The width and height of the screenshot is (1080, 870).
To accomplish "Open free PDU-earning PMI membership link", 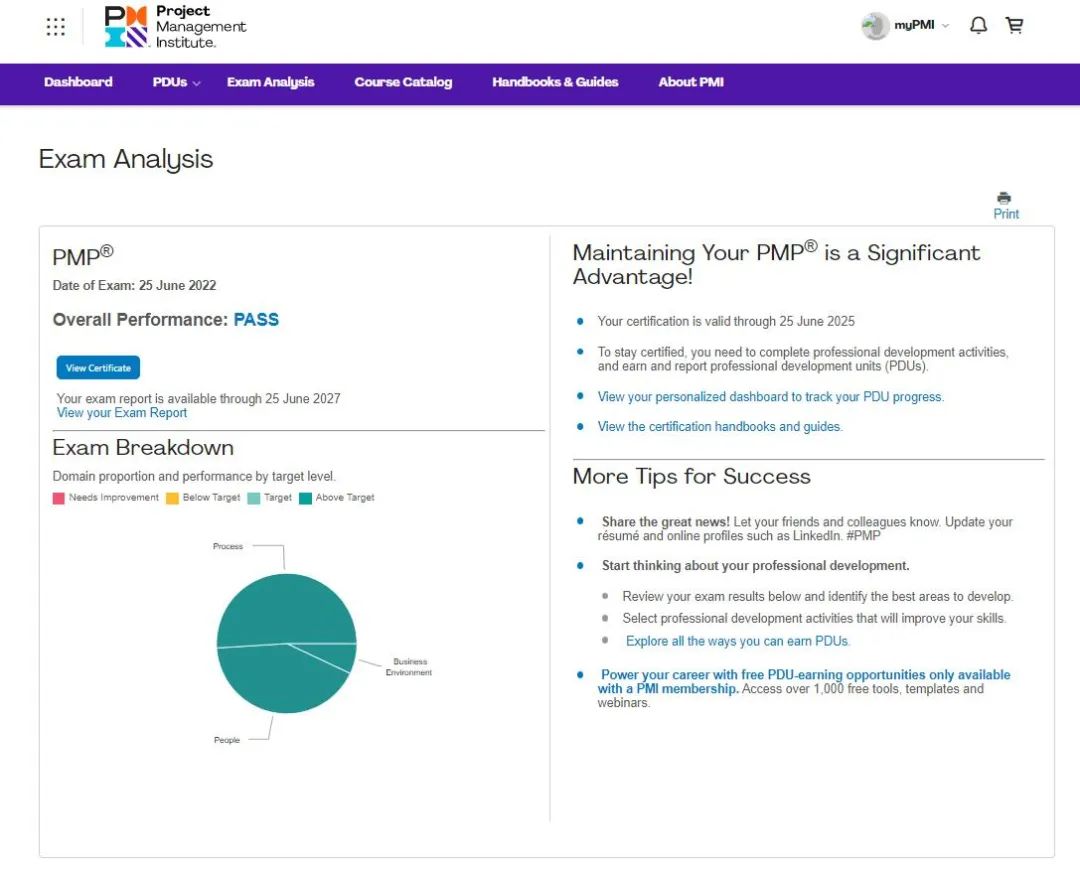I will (x=804, y=681).
